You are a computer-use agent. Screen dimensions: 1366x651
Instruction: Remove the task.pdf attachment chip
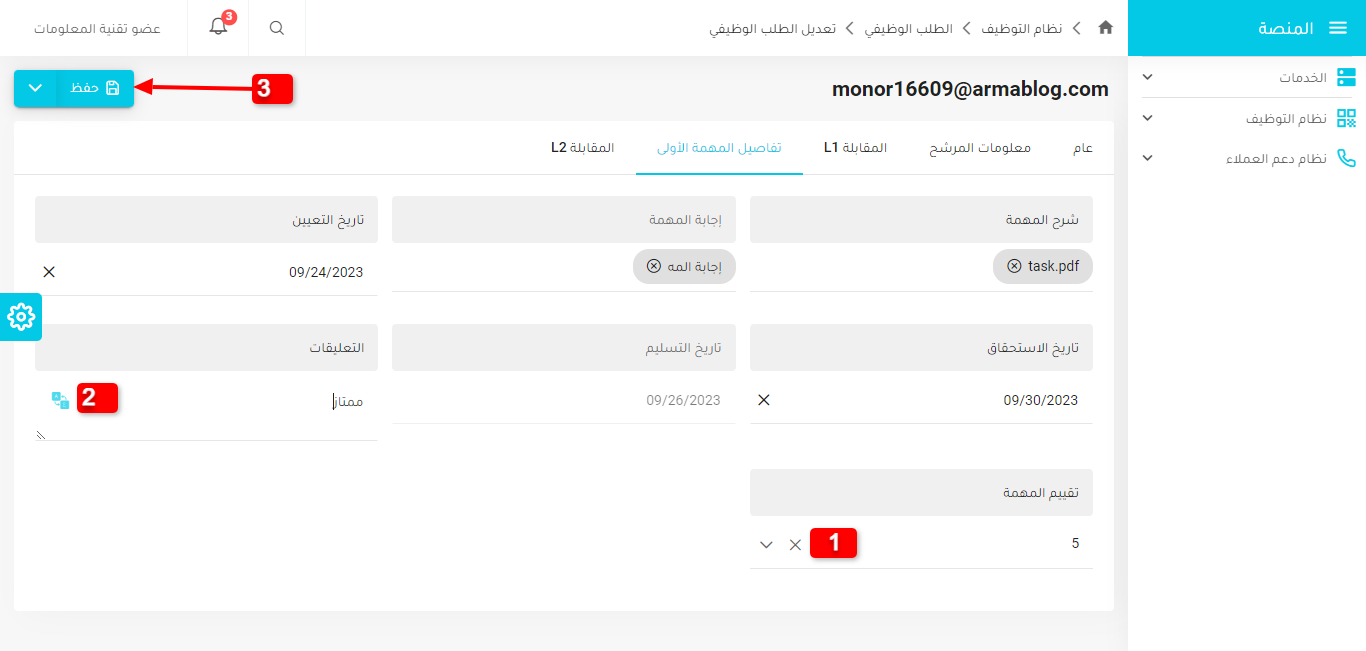[1014, 266]
